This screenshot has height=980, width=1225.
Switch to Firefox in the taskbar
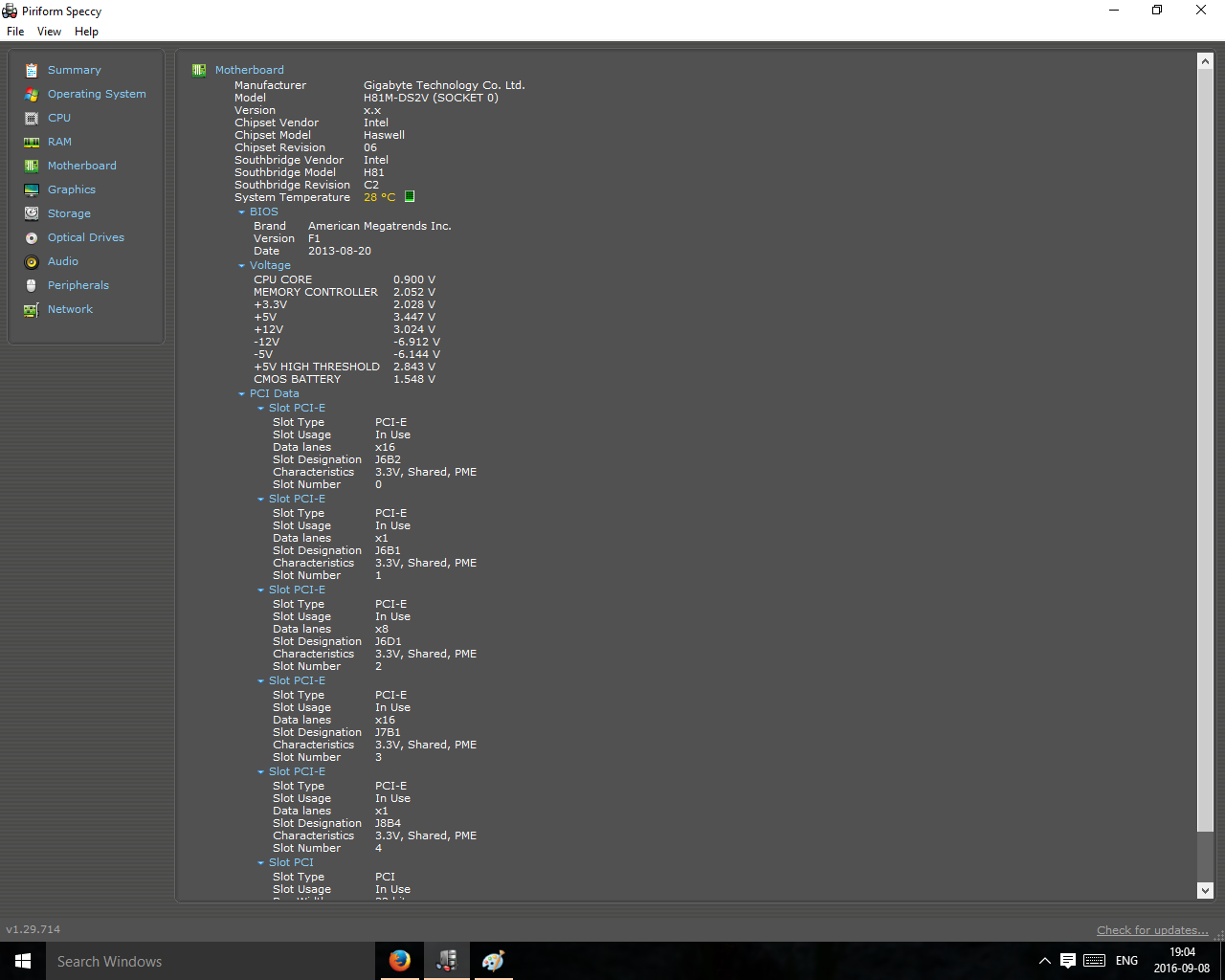(x=400, y=961)
